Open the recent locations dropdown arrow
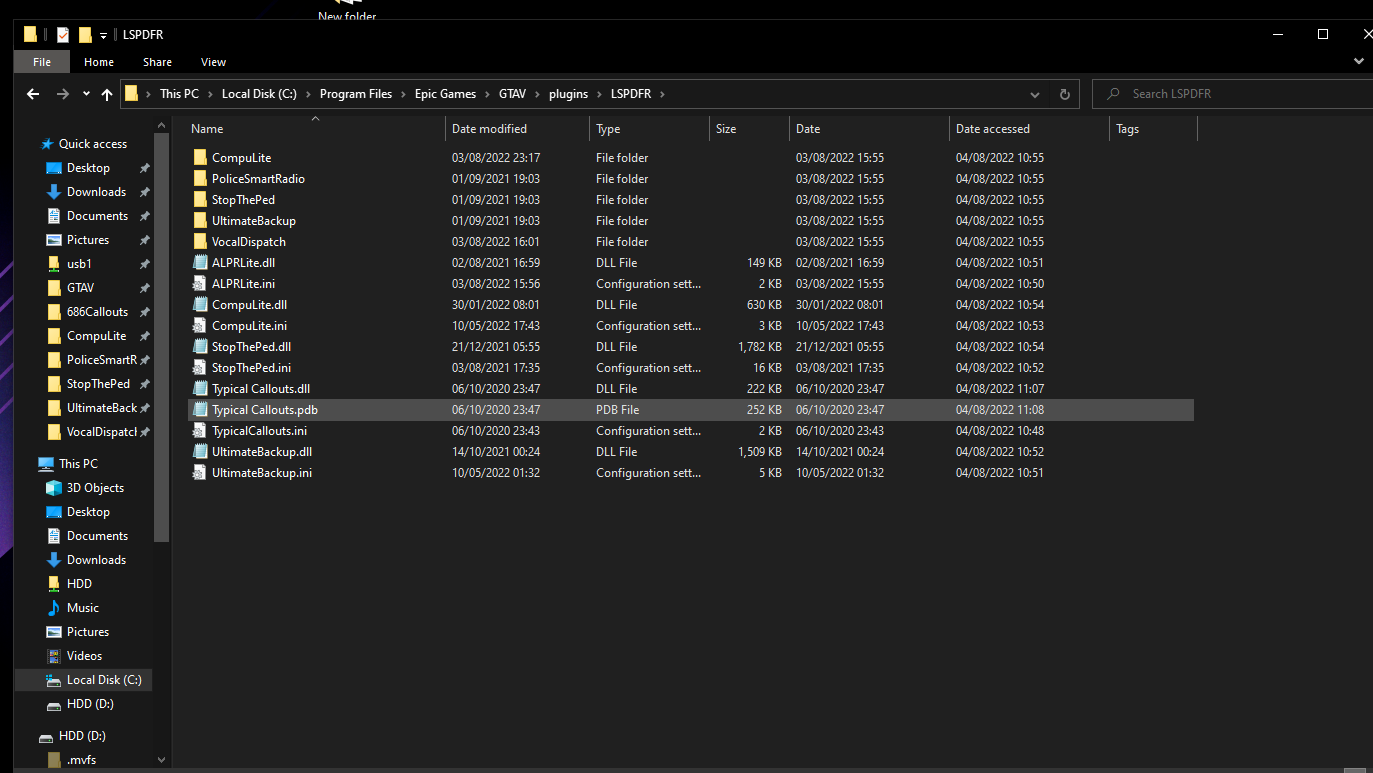Viewport: 1373px width, 773px height. [86, 94]
